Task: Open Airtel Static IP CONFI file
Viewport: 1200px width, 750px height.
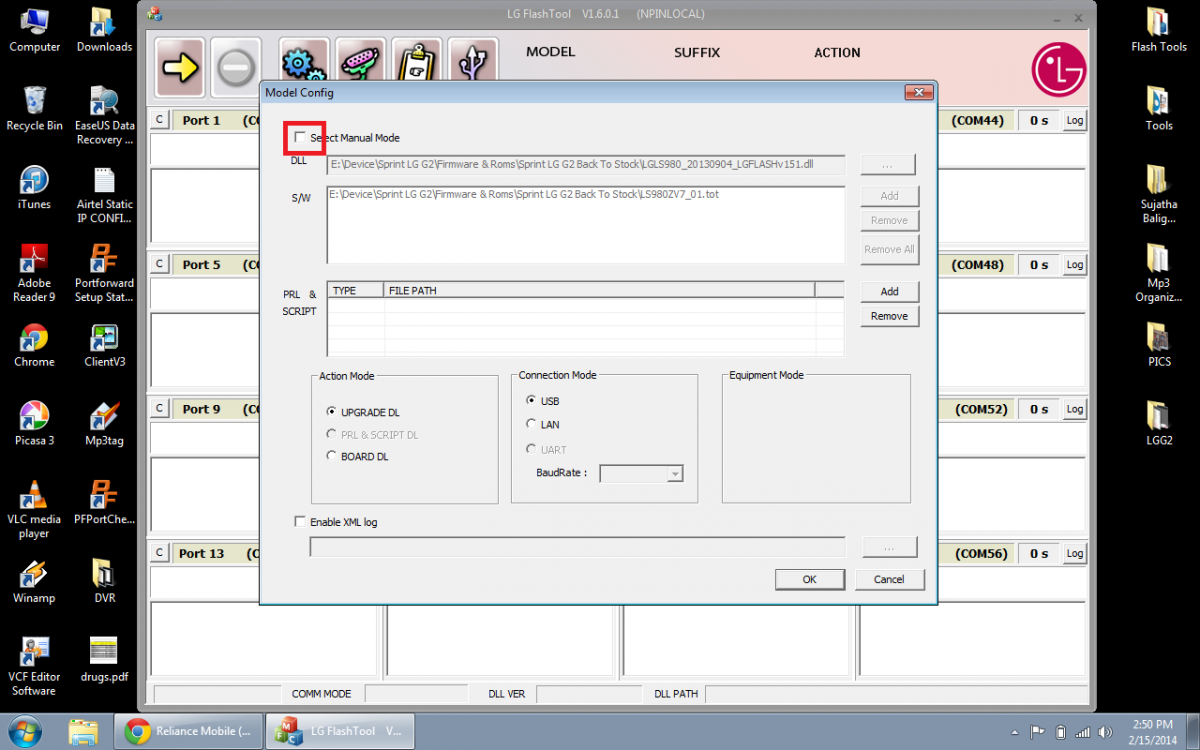Action: tap(104, 195)
